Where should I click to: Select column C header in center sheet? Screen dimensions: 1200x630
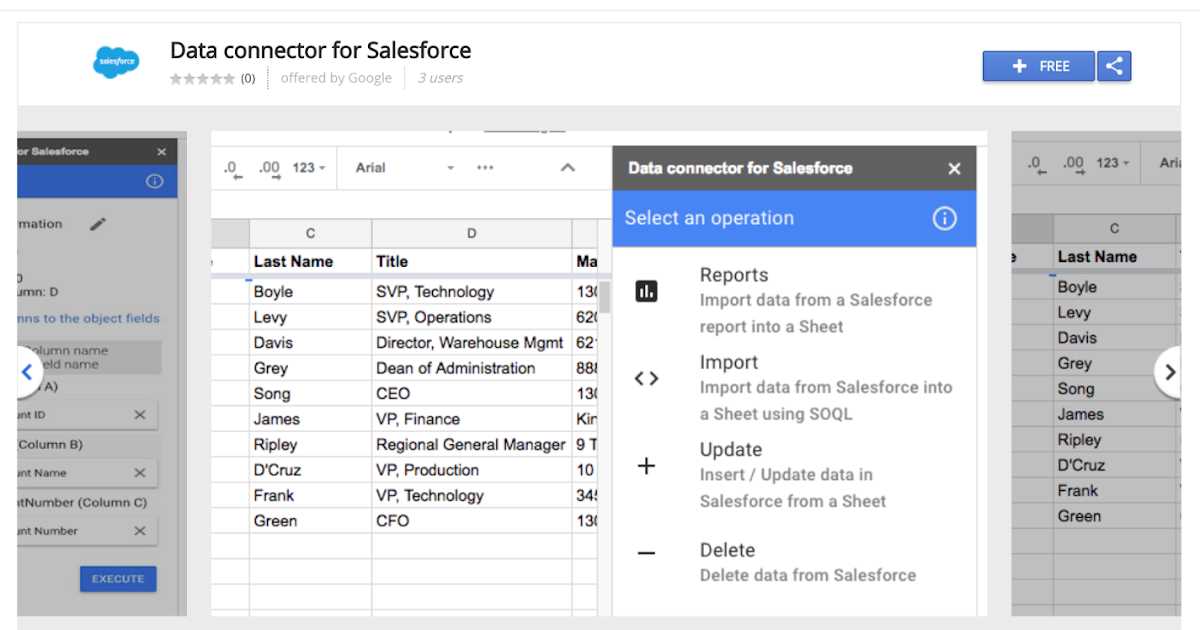pyautogui.click(x=310, y=234)
